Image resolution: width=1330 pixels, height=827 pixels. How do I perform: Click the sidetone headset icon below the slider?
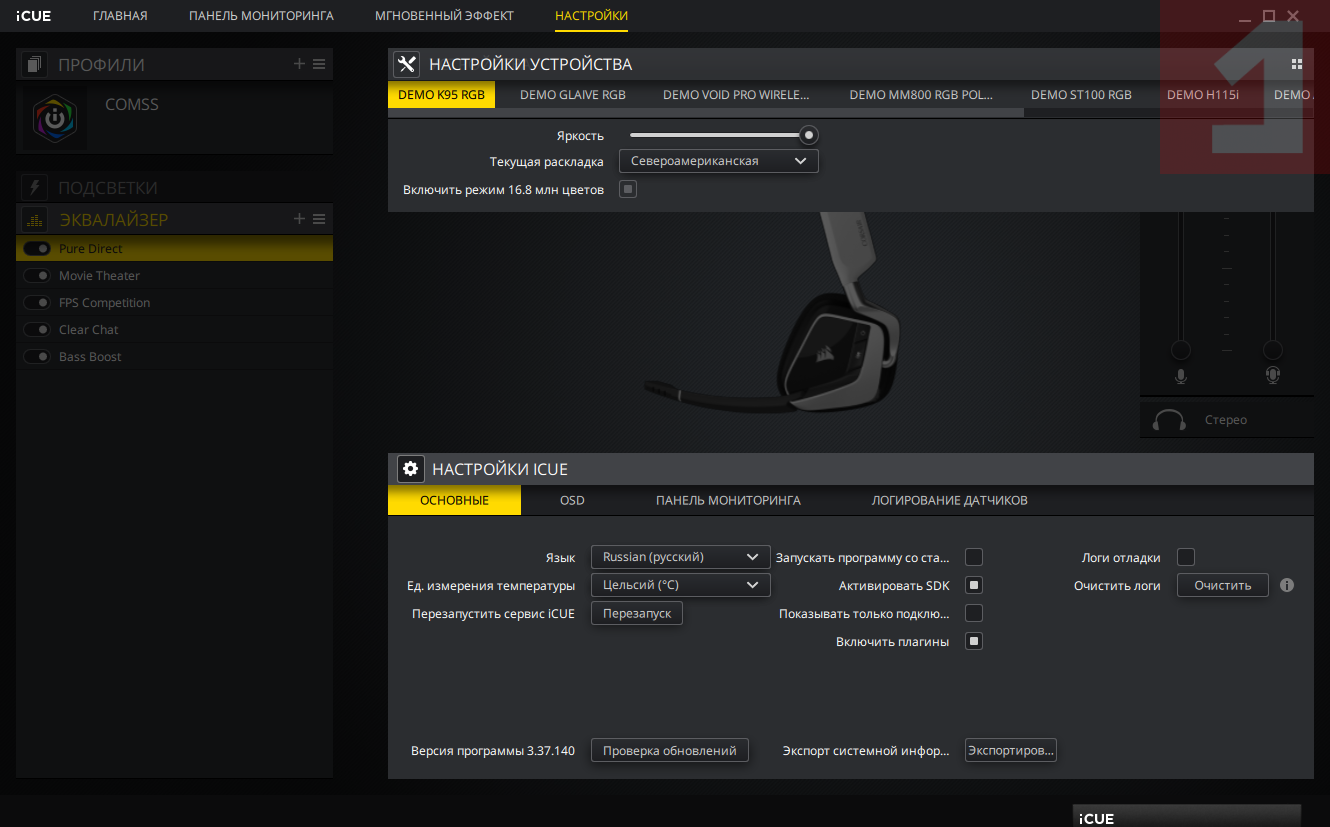[1273, 376]
